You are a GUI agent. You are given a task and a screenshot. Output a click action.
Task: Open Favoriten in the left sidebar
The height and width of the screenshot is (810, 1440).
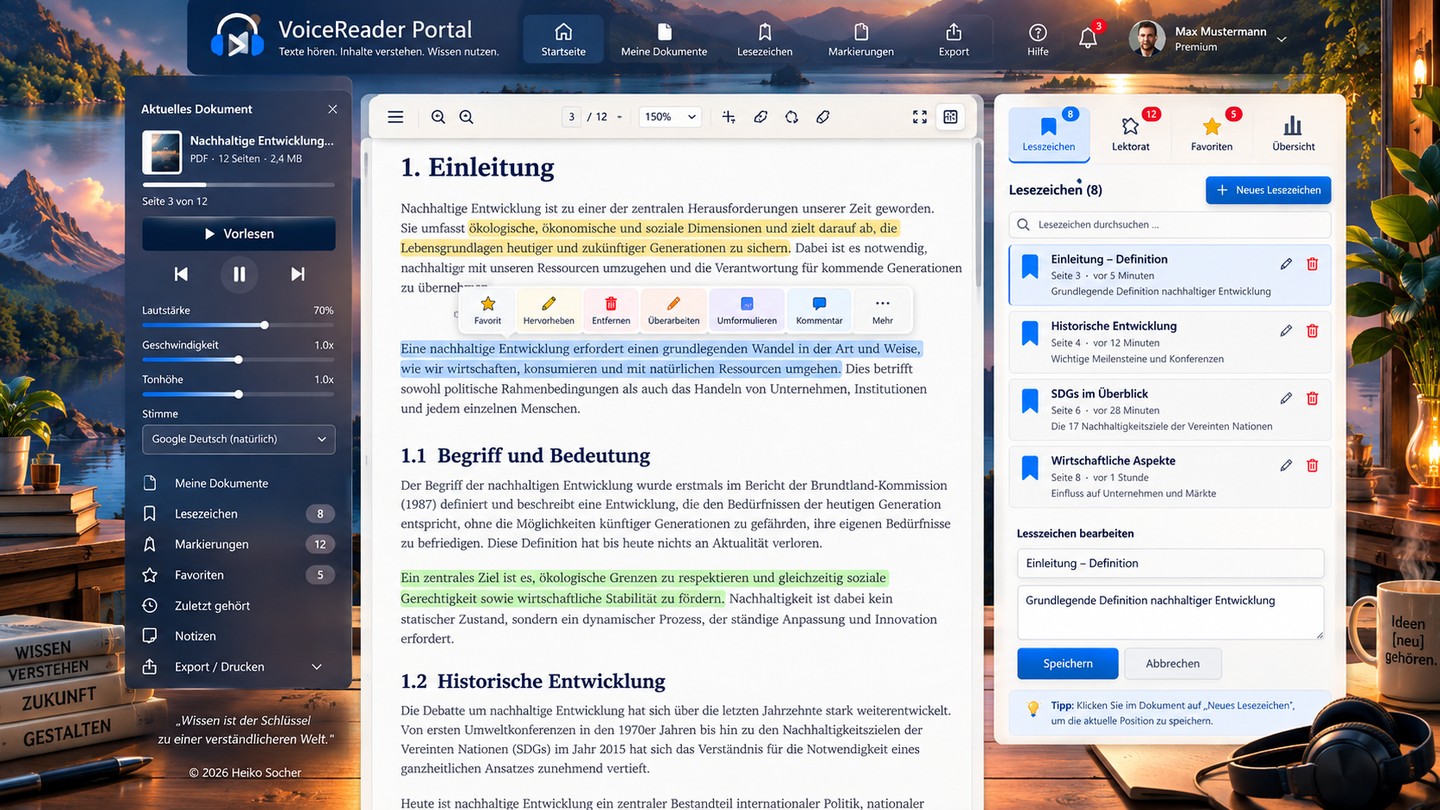pyautogui.click(x=239, y=575)
